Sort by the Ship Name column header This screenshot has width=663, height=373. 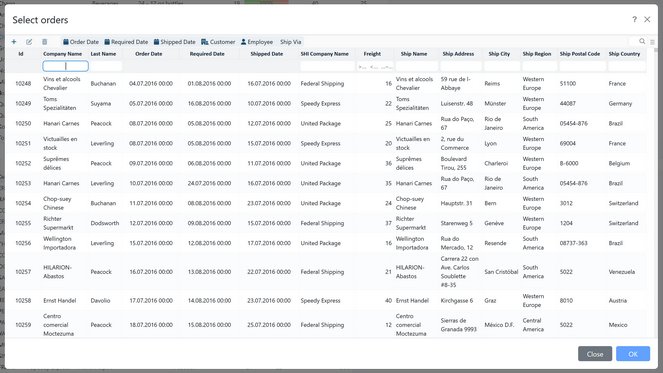(x=414, y=54)
